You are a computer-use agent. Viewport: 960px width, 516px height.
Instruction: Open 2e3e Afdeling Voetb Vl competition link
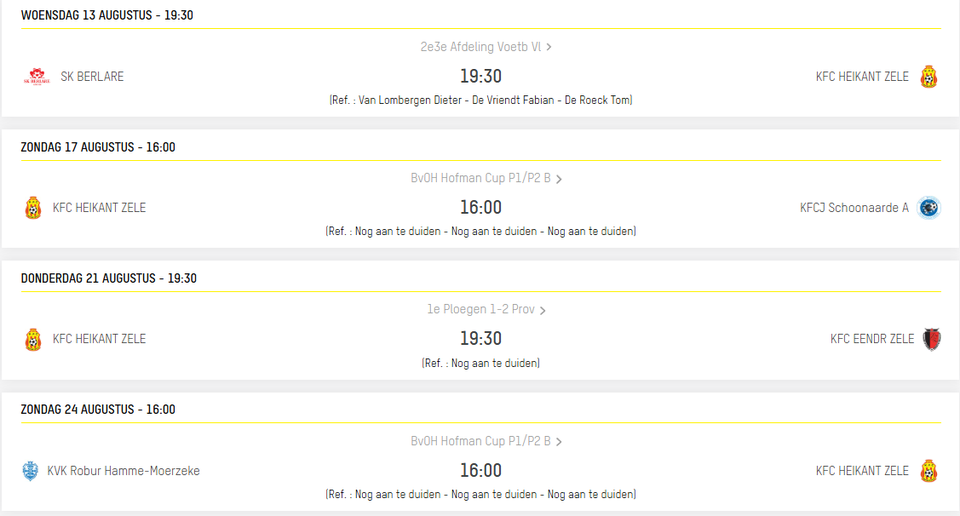(x=481, y=47)
